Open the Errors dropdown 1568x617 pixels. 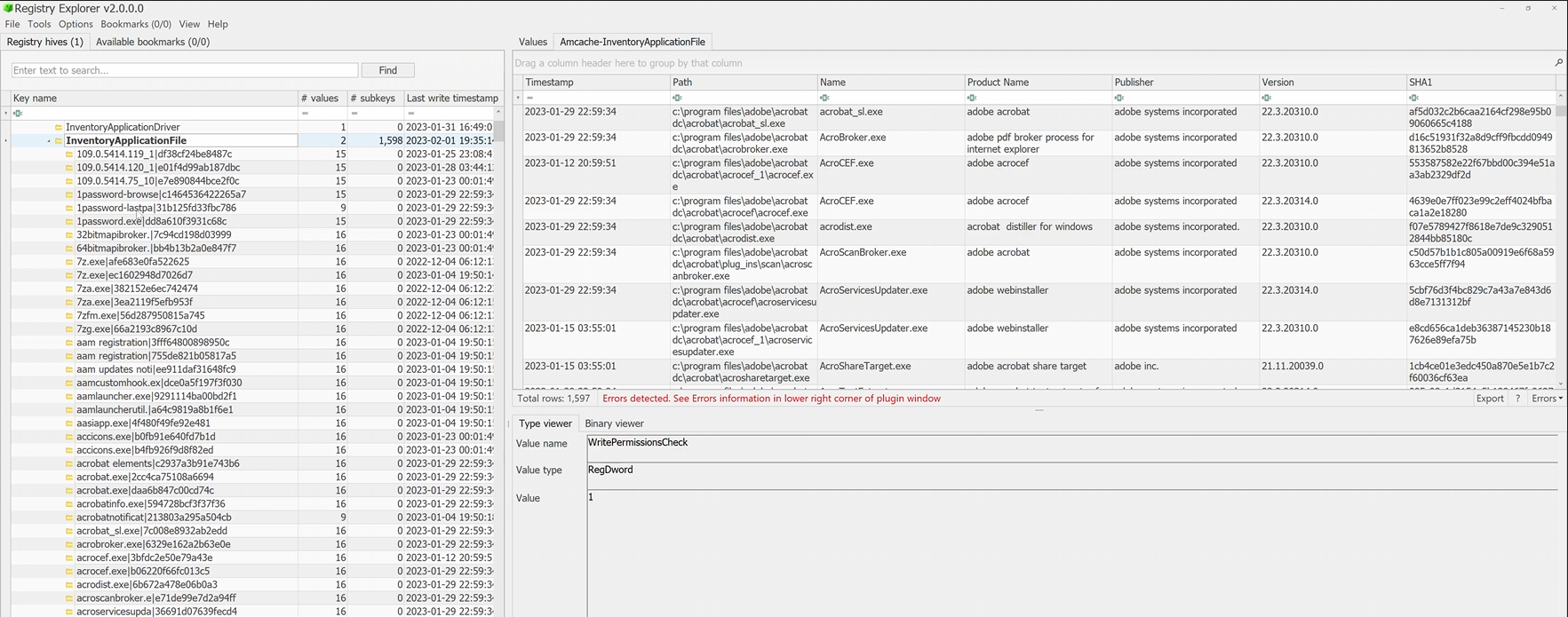(1547, 399)
